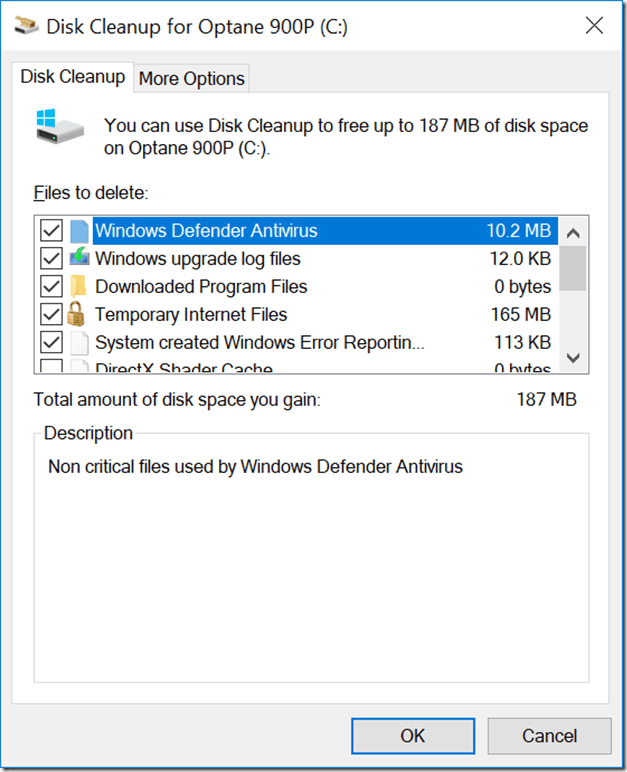Viewport: 627px width, 772px height.
Task: Uncheck Windows Defender Antivirus checkbox
Action: click(x=51, y=230)
